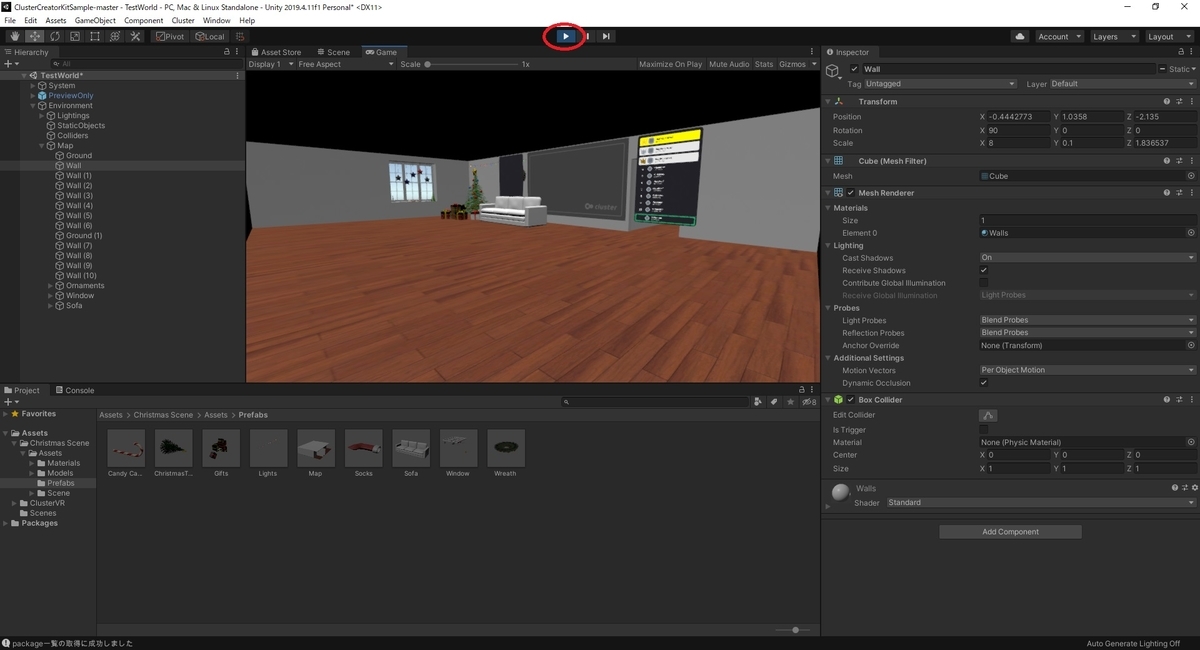Switch to the Console tab
This screenshot has width=1200, height=650.
74,390
